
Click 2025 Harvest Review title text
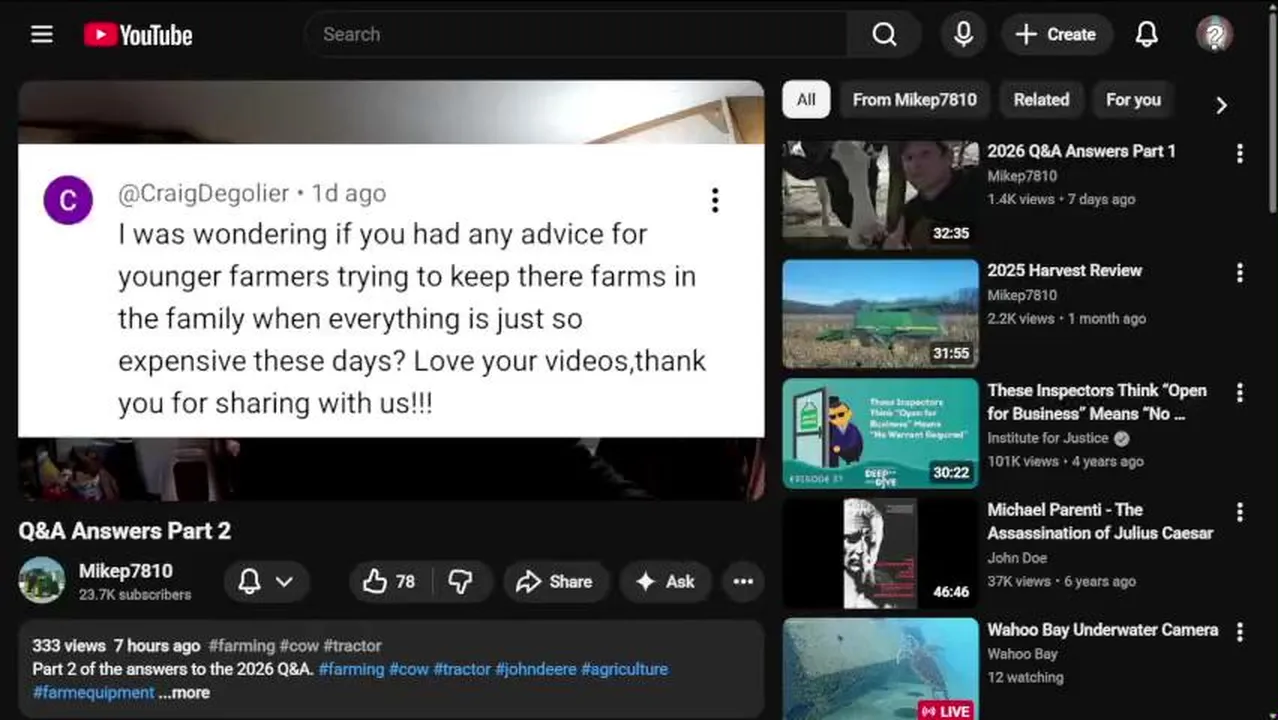pos(1064,270)
